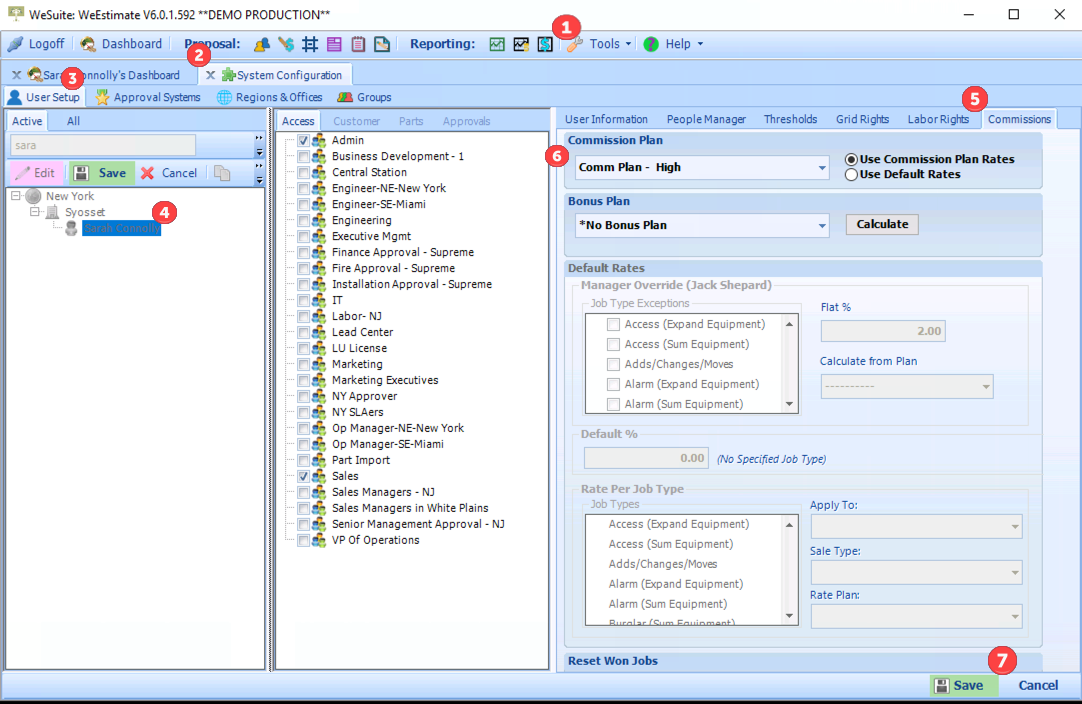Screen dimensions: 1082x704
Task: Select Sarah Connolly in the user tree
Action: [x=121, y=228]
